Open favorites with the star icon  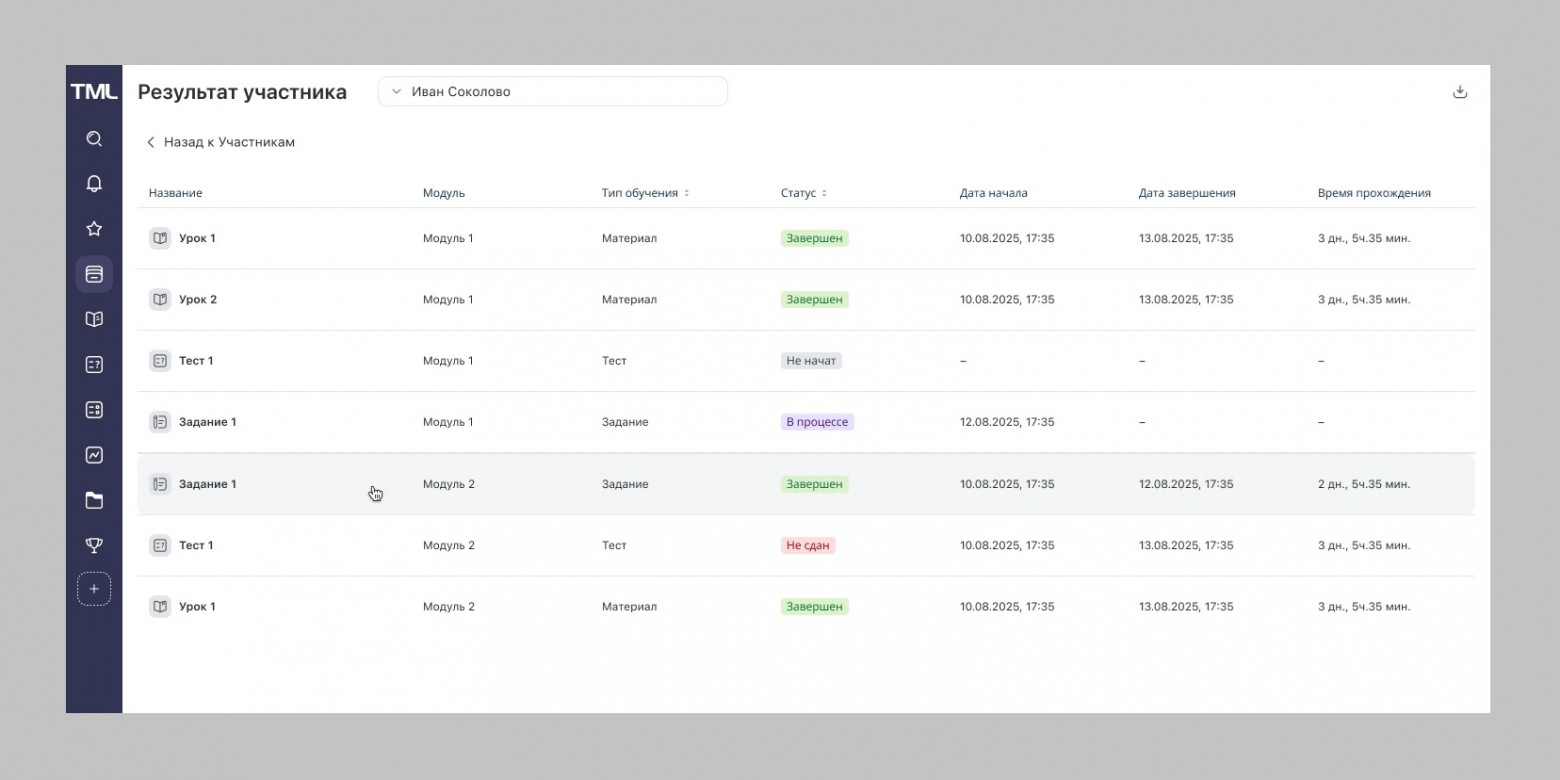[x=94, y=229]
